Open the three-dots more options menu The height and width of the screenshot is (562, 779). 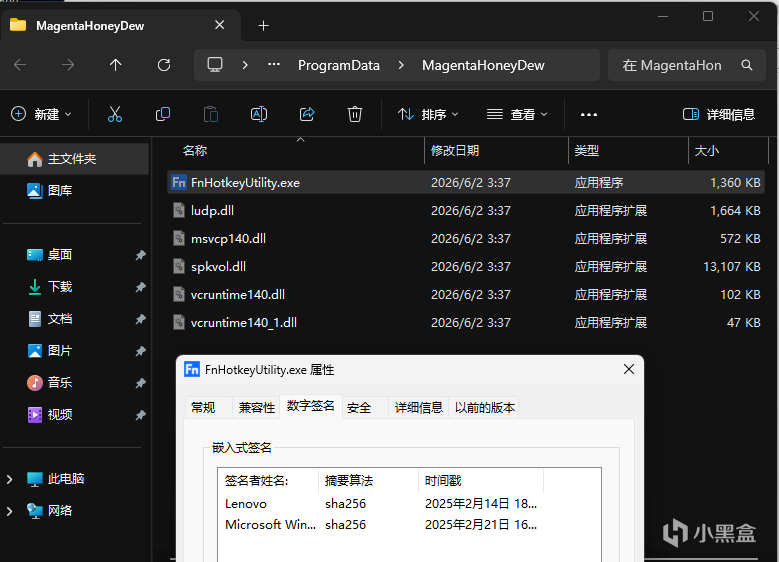(589, 115)
